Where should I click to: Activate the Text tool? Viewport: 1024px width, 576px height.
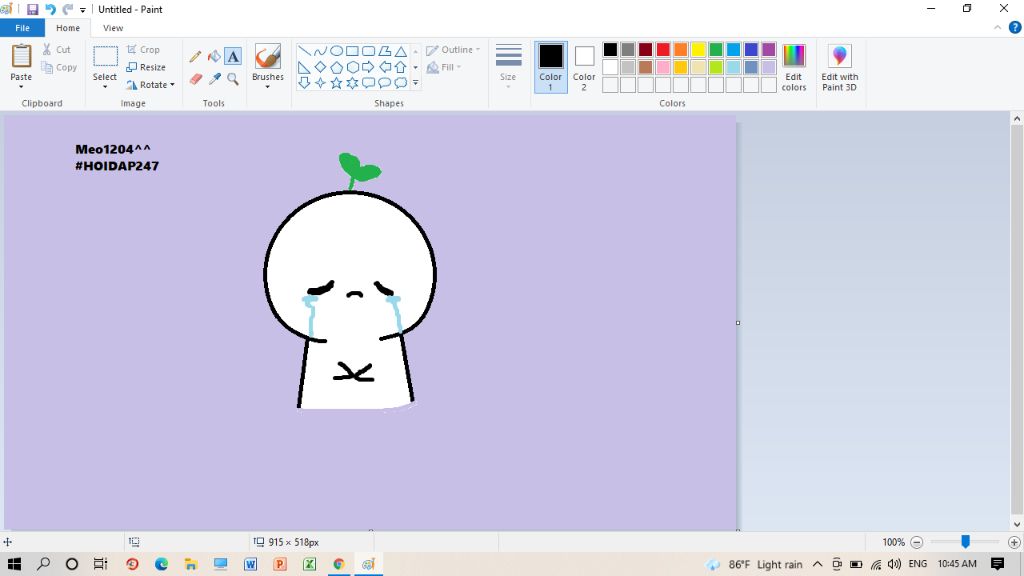pyautogui.click(x=233, y=57)
